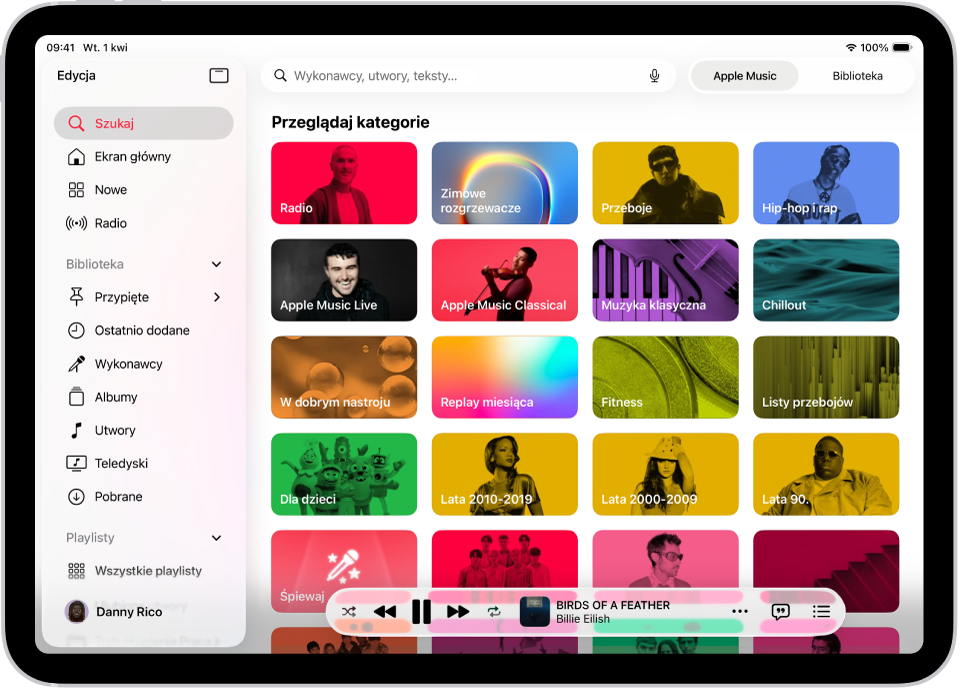The image size is (963, 689).
Task: Tap the Wi-Fi status icon
Action: click(x=851, y=47)
